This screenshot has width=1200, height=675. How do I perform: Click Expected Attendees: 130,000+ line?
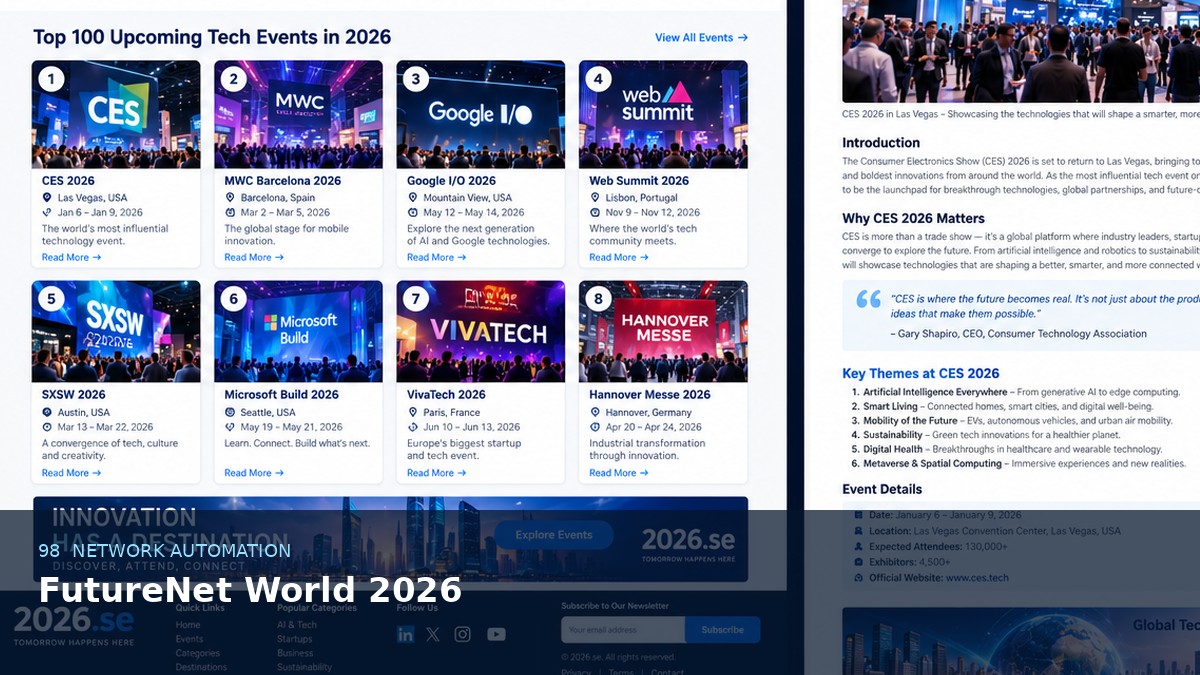coord(939,547)
